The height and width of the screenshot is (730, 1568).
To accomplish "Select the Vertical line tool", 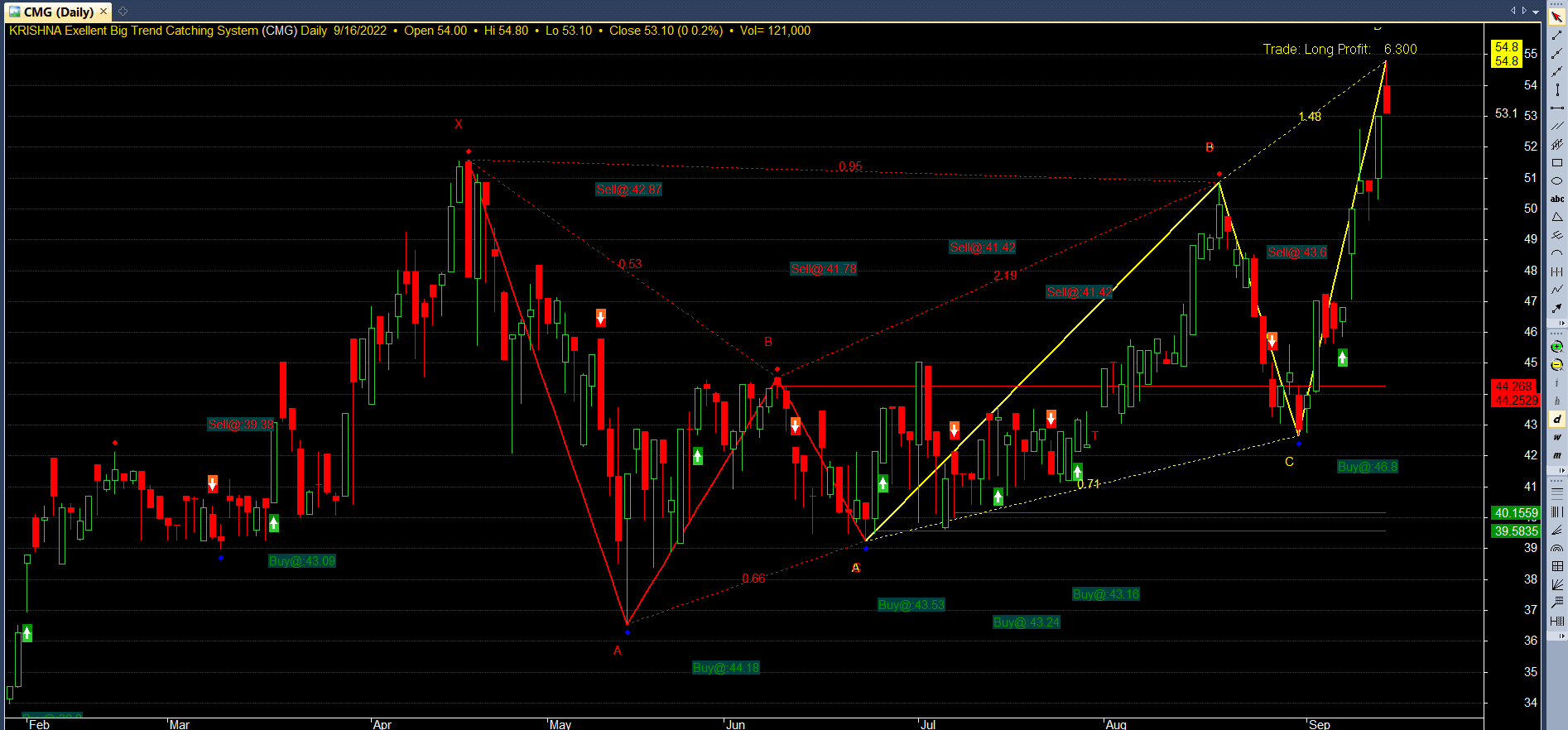I will click(x=1557, y=90).
